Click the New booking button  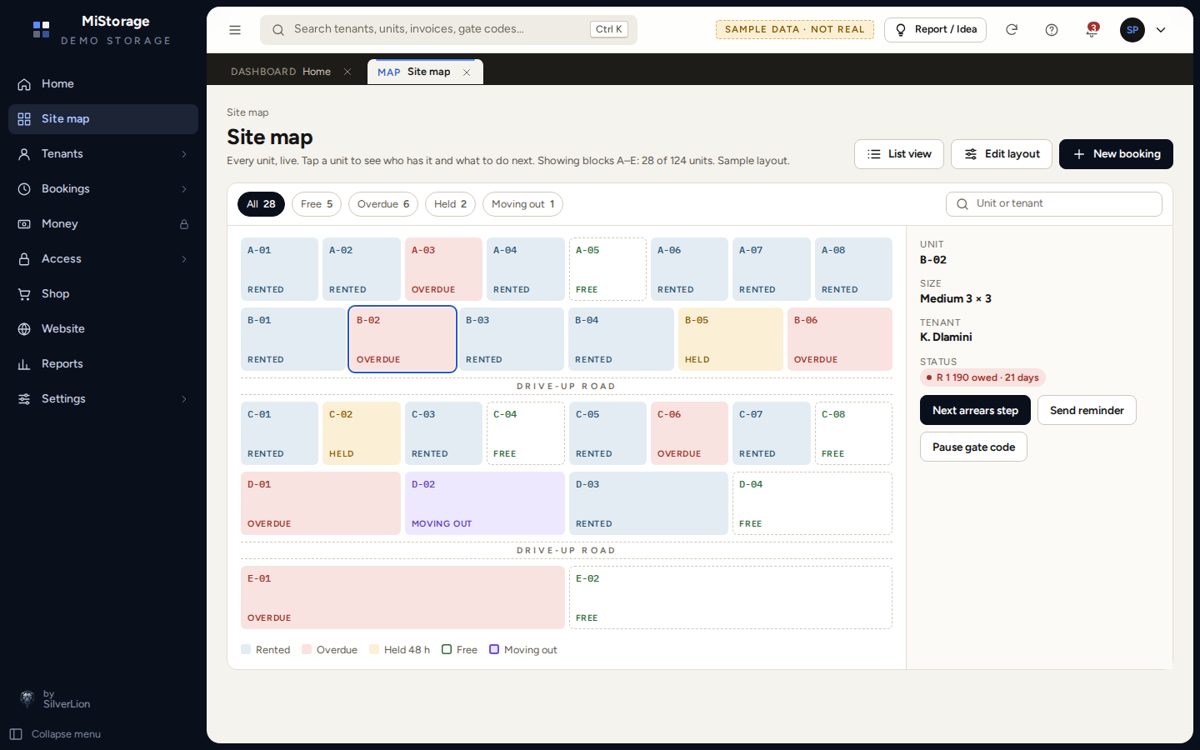(x=1116, y=154)
